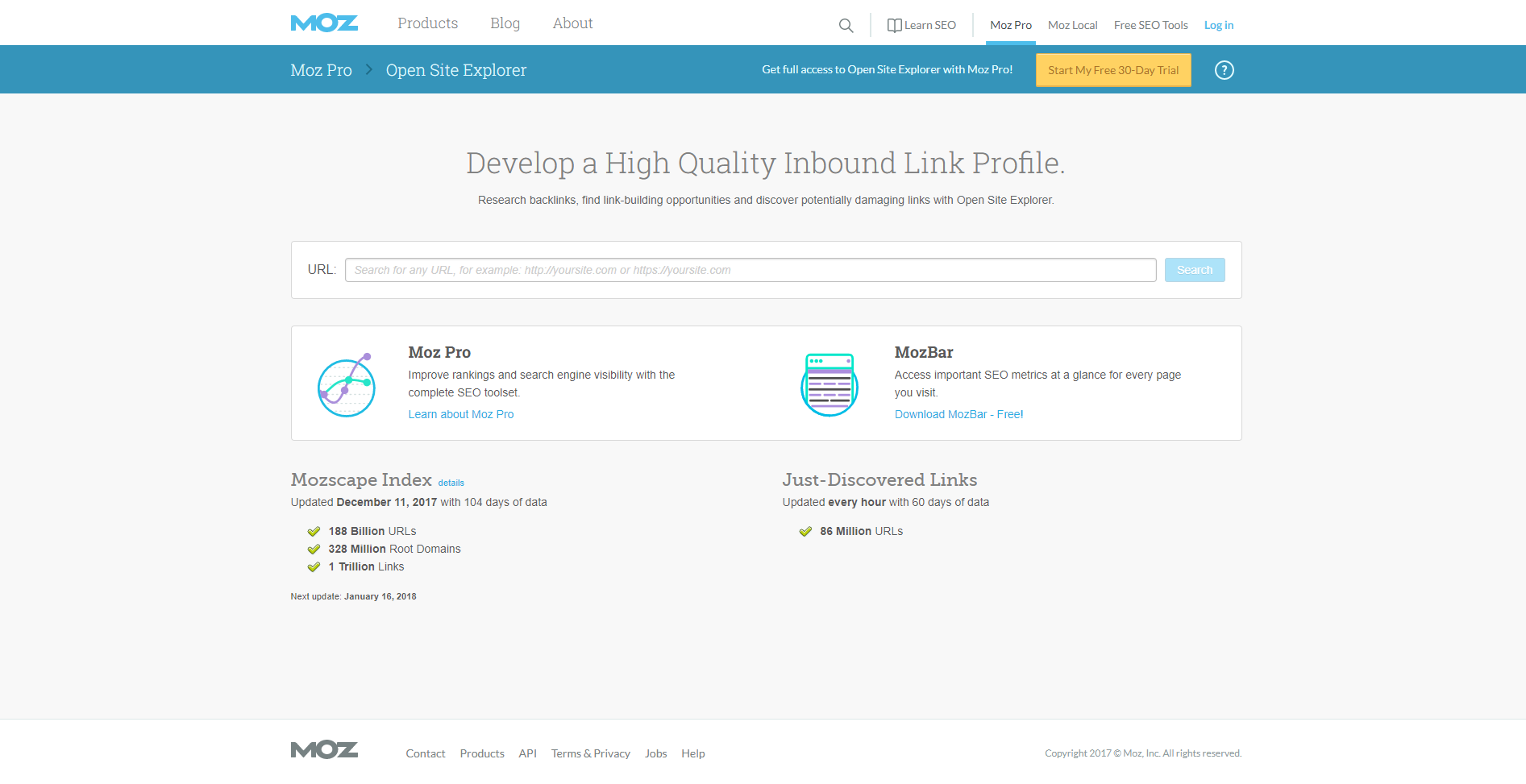Screen dimensions: 1526x784
Task: Open the footer Help link
Action: point(692,753)
